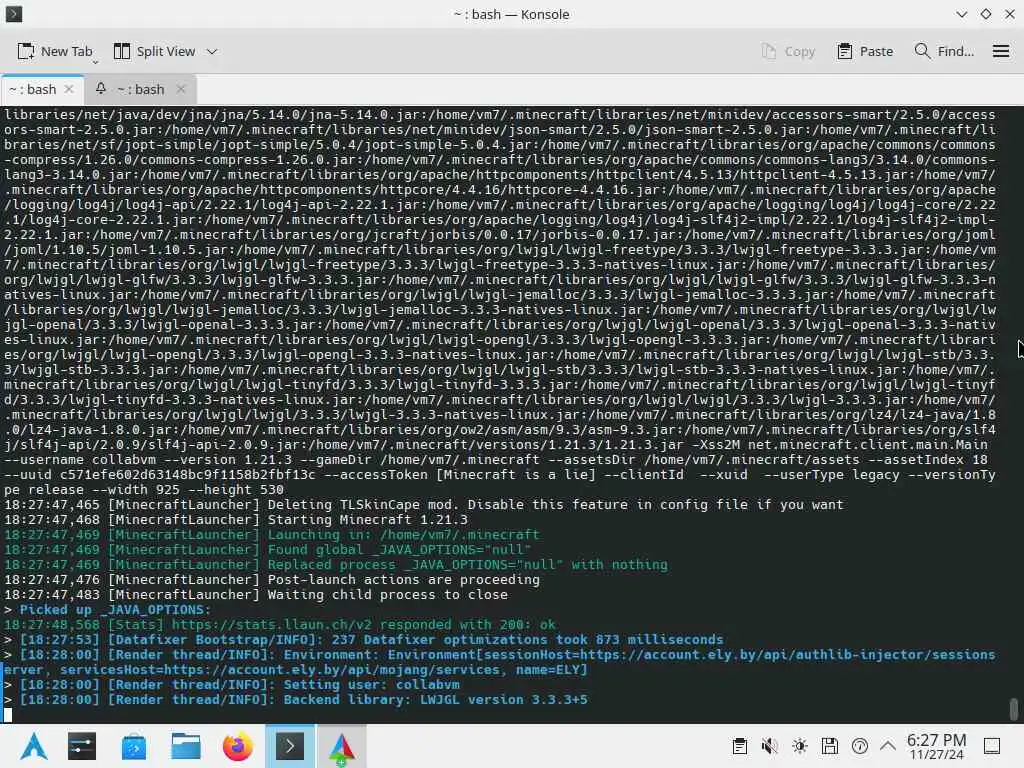Click 'Backend library: LWJGL version 3.3.3+5' line
Image resolution: width=1024 pixels, height=768 pixels.
click(296, 700)
